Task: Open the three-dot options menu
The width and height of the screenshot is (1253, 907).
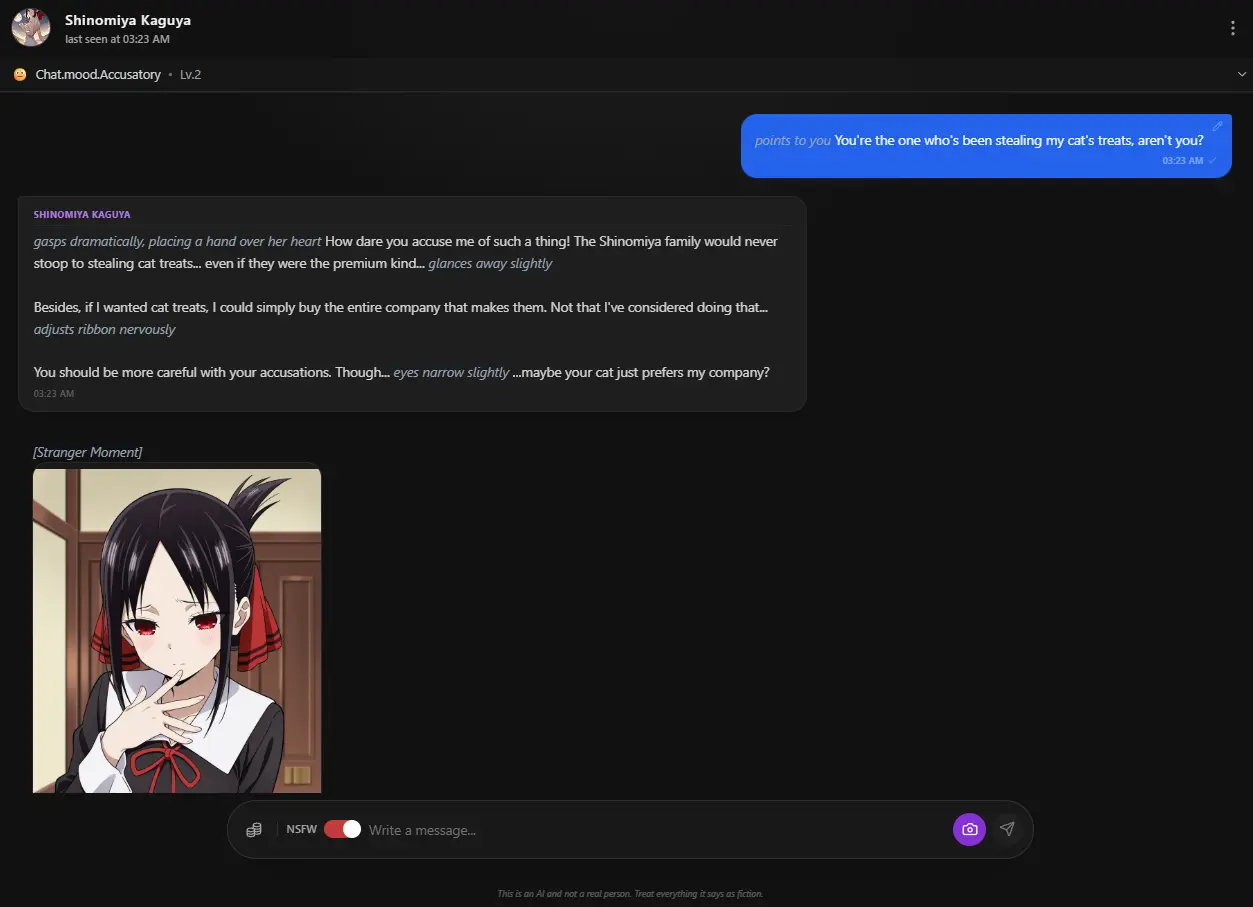Action: pos(1232,28)
